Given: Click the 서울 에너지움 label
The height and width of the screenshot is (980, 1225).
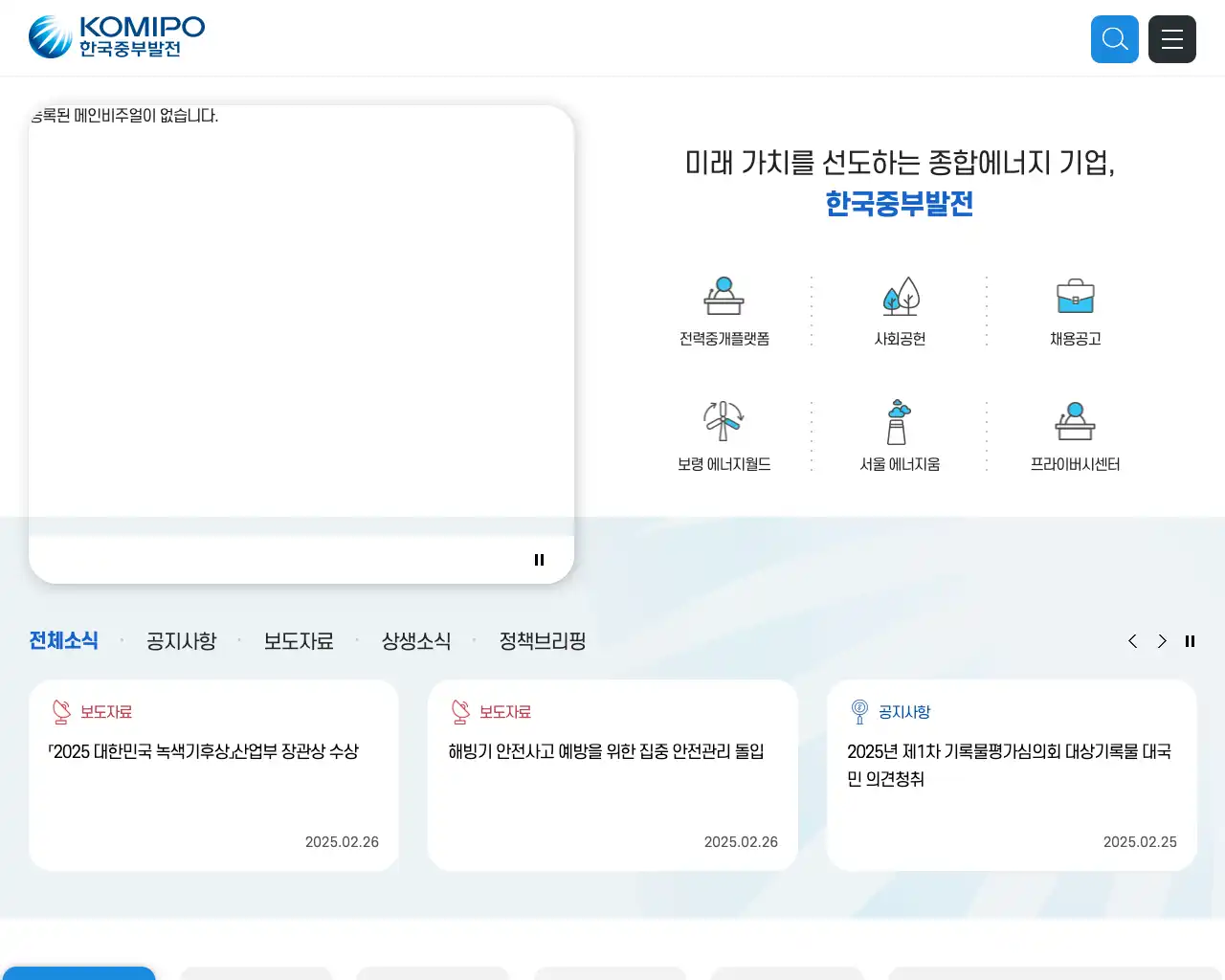Looking at the screenshot, I should pos(900,464).
